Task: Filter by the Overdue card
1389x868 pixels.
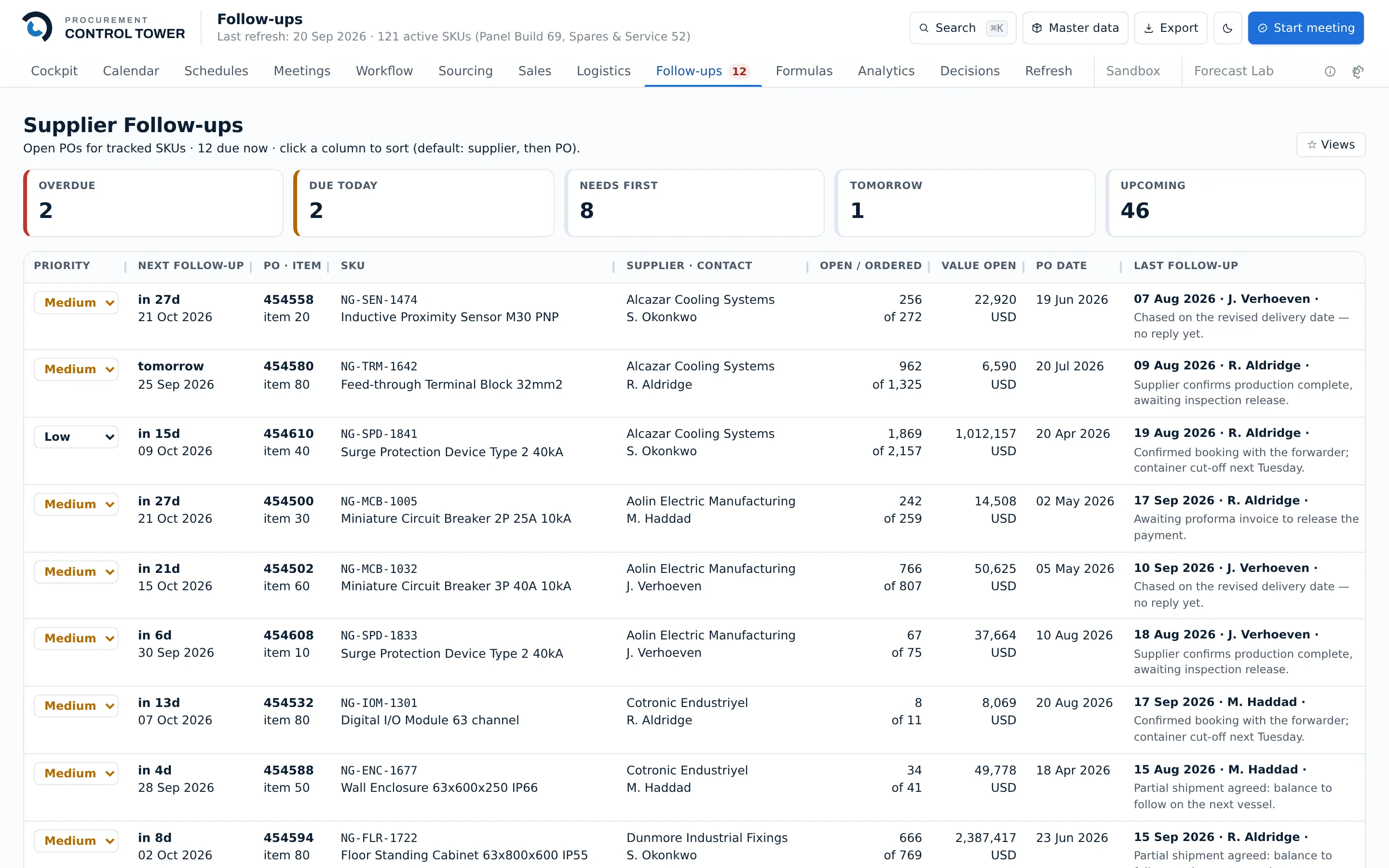Action: pos(153,203)
